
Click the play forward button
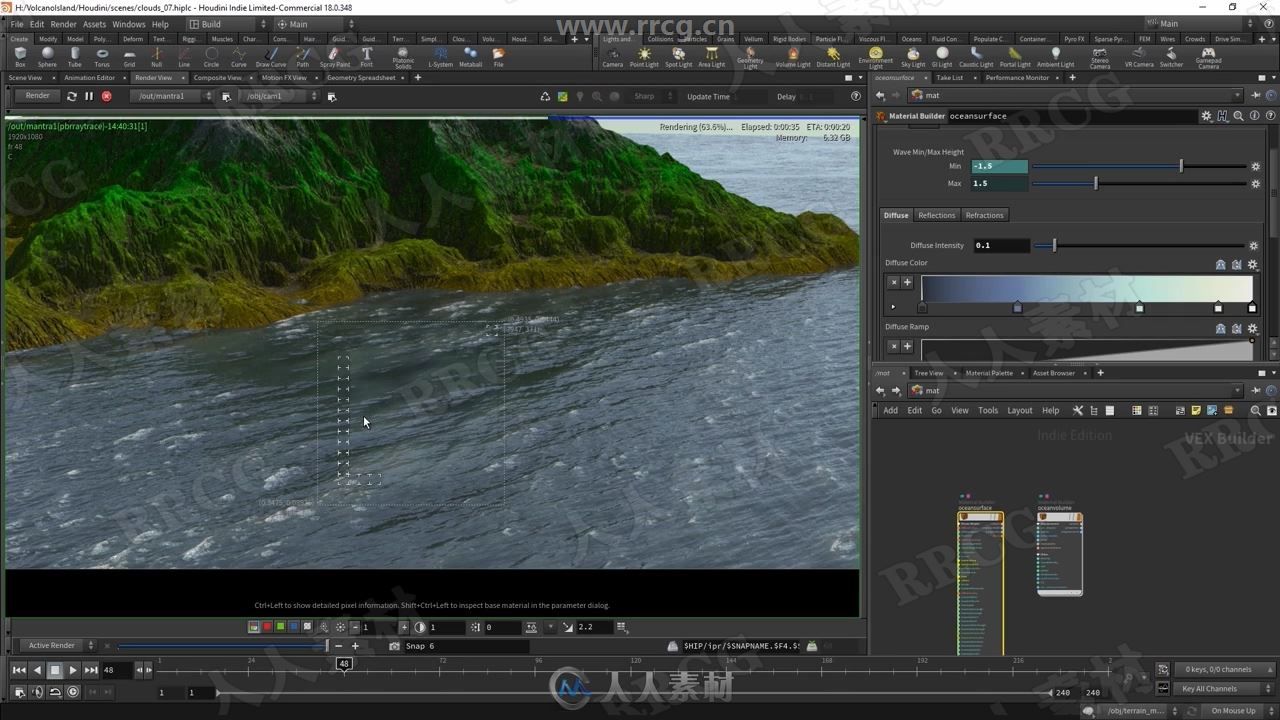click(x=73, y=670)
